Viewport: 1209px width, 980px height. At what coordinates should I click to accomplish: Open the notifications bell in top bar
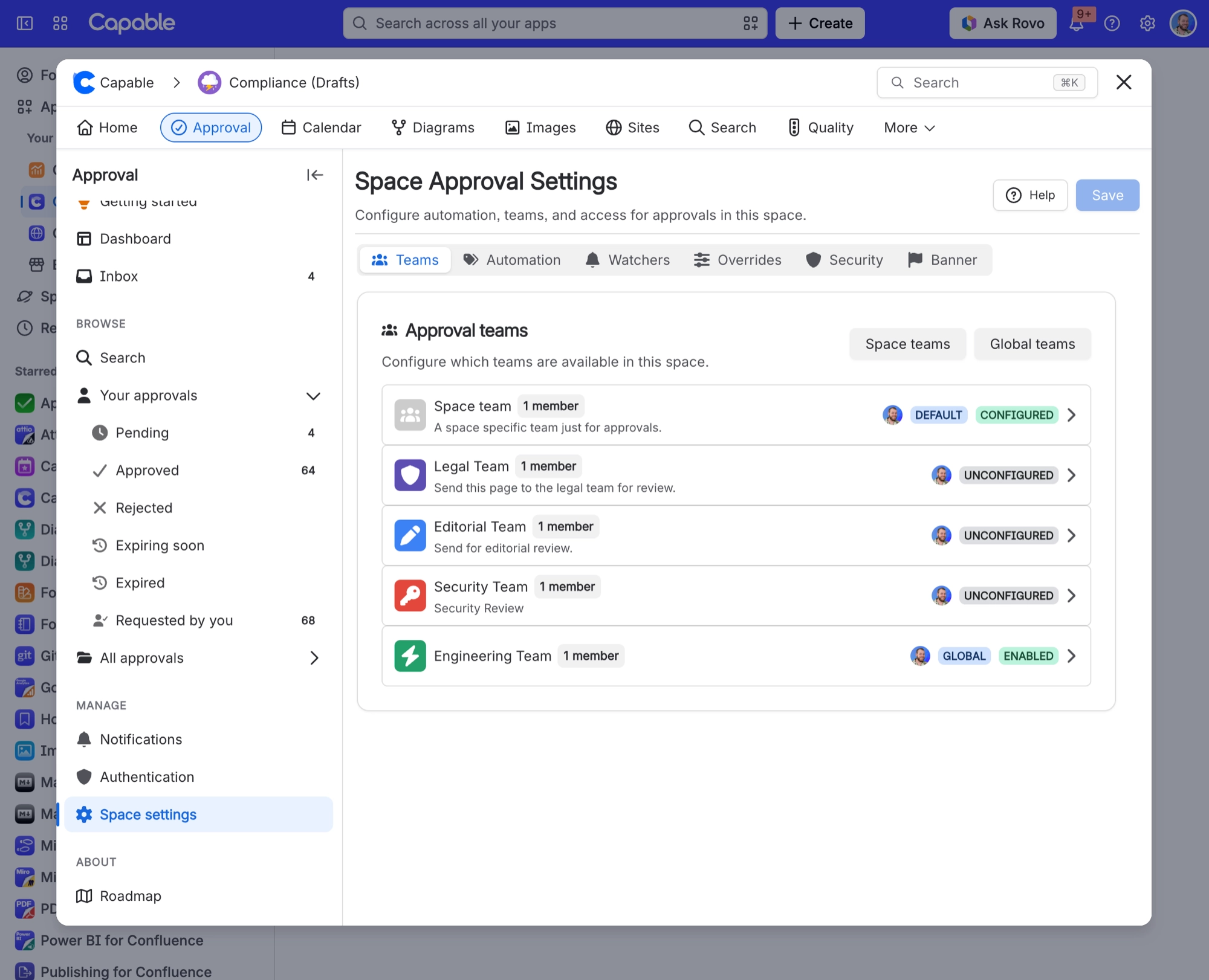click(1077, 24)
